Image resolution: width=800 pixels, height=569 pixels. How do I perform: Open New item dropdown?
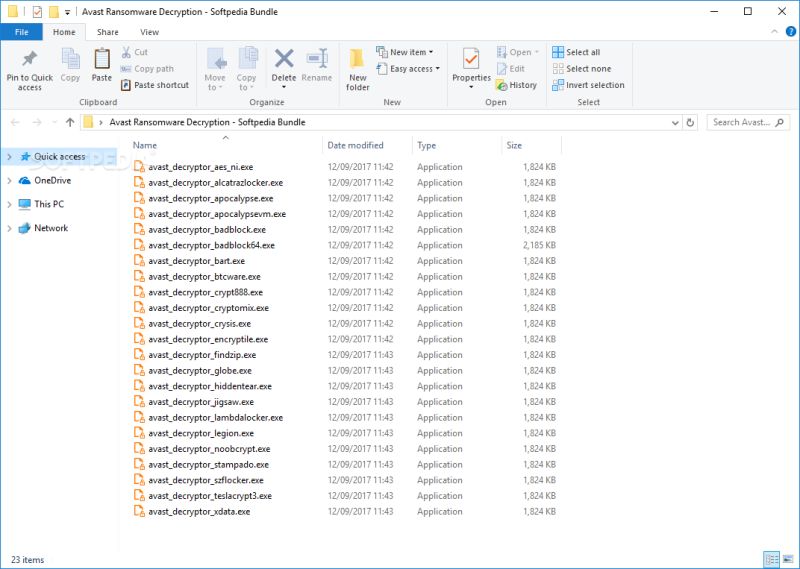[405, 52]
